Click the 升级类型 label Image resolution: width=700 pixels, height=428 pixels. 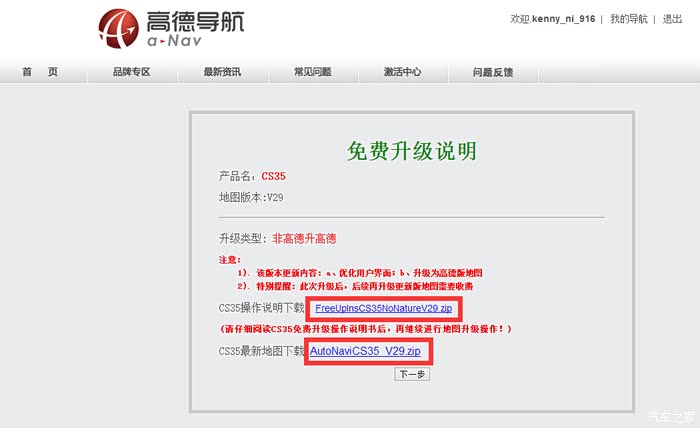point(243,238)
